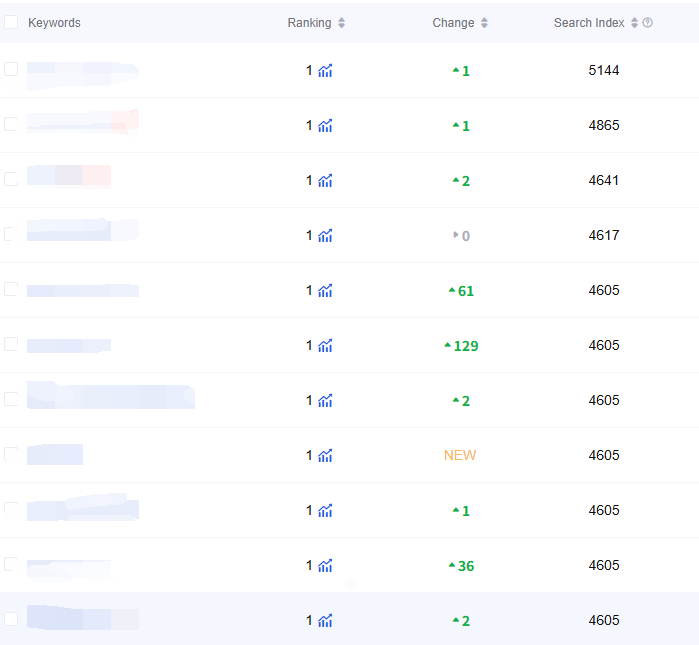Sort by Change using its sort arrows
The width and height of the screenshot is (699, 645).
485,23
